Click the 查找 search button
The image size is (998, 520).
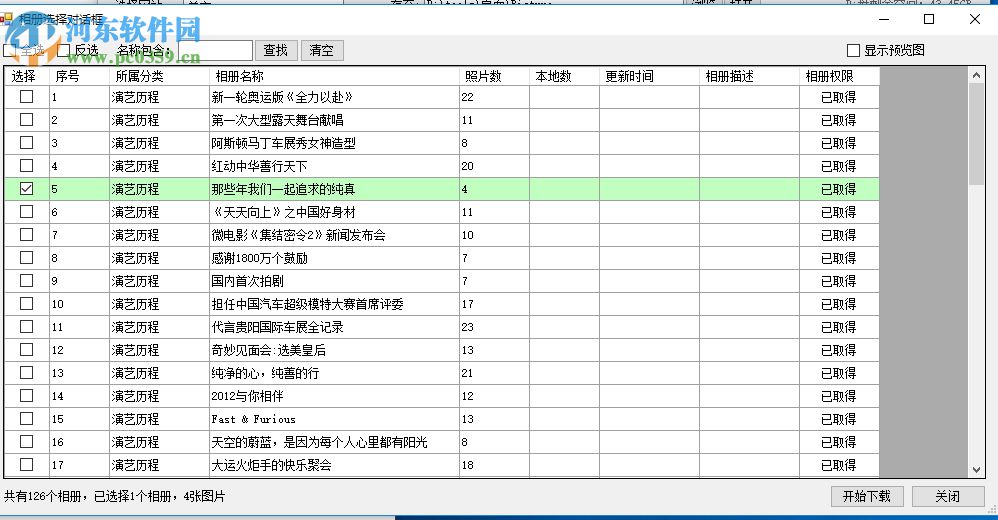(276, 50)
